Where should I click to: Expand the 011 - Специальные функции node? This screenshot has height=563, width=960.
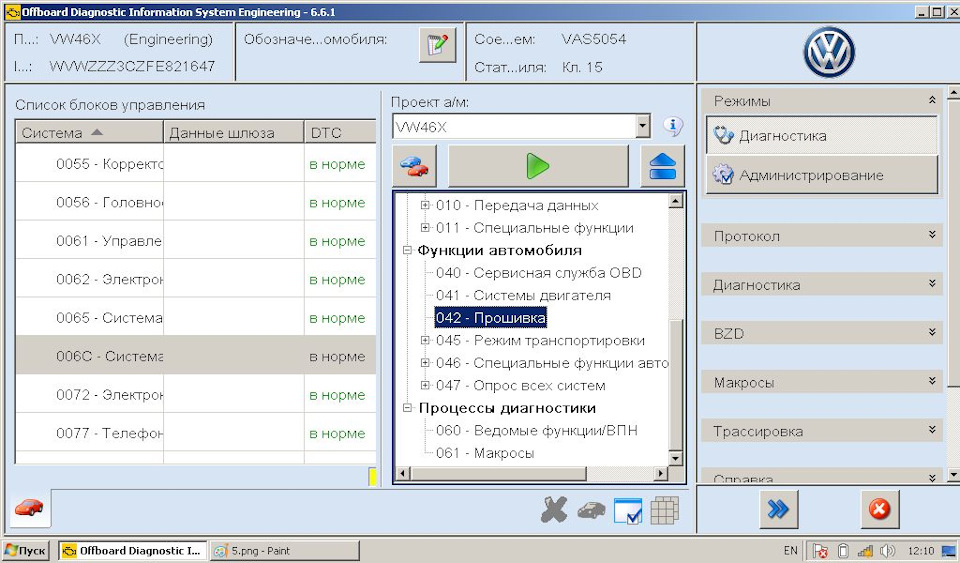coord(425,228)
